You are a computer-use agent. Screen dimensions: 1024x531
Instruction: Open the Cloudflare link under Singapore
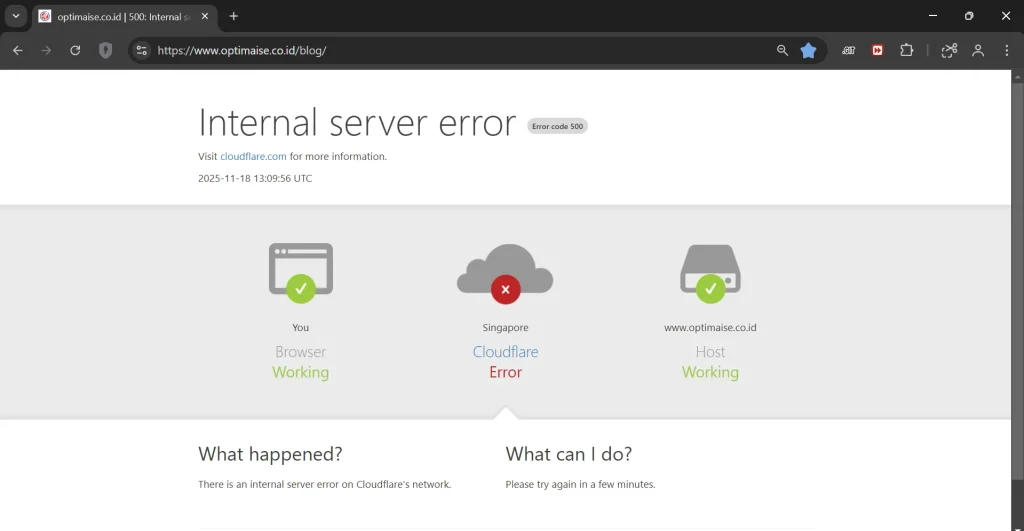click(505, 351)
